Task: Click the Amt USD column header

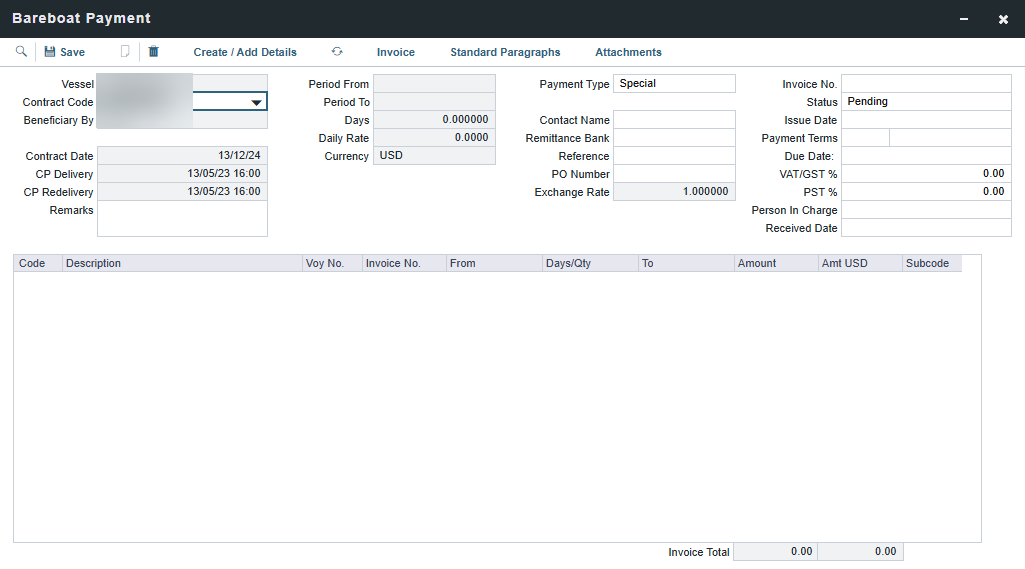Action: click(x=858, y=264)
